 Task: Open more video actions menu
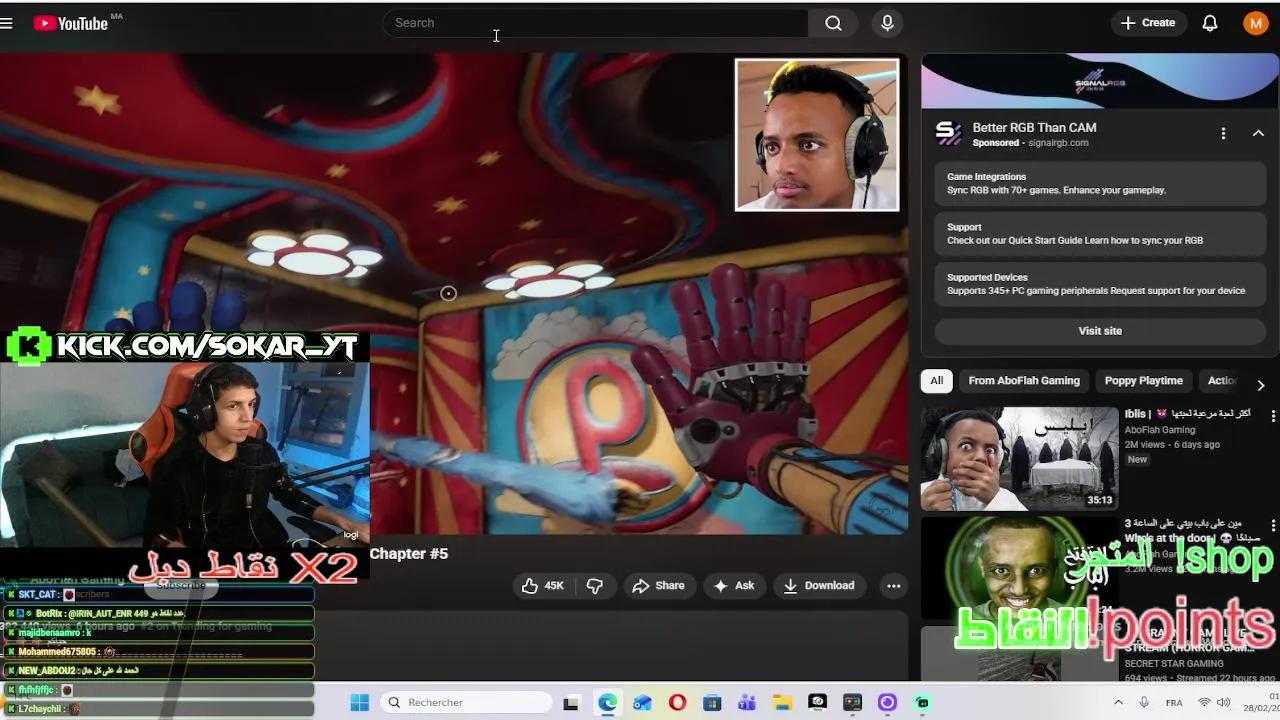click(x=894, y=586)
